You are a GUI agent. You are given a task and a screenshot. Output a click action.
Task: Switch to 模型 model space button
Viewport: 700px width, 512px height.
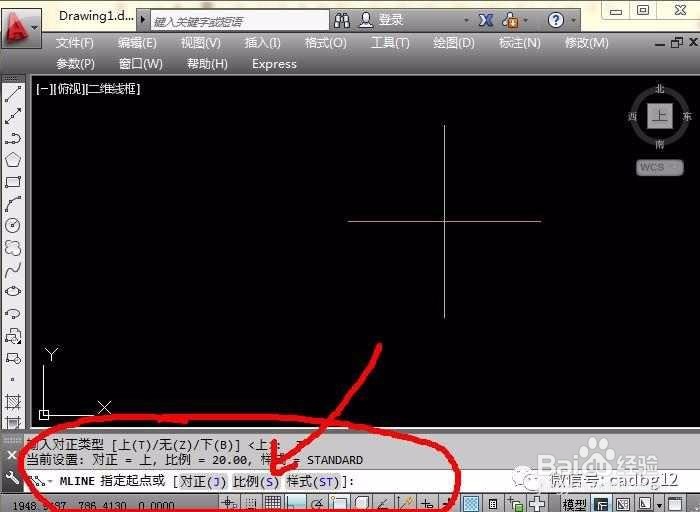574,505
